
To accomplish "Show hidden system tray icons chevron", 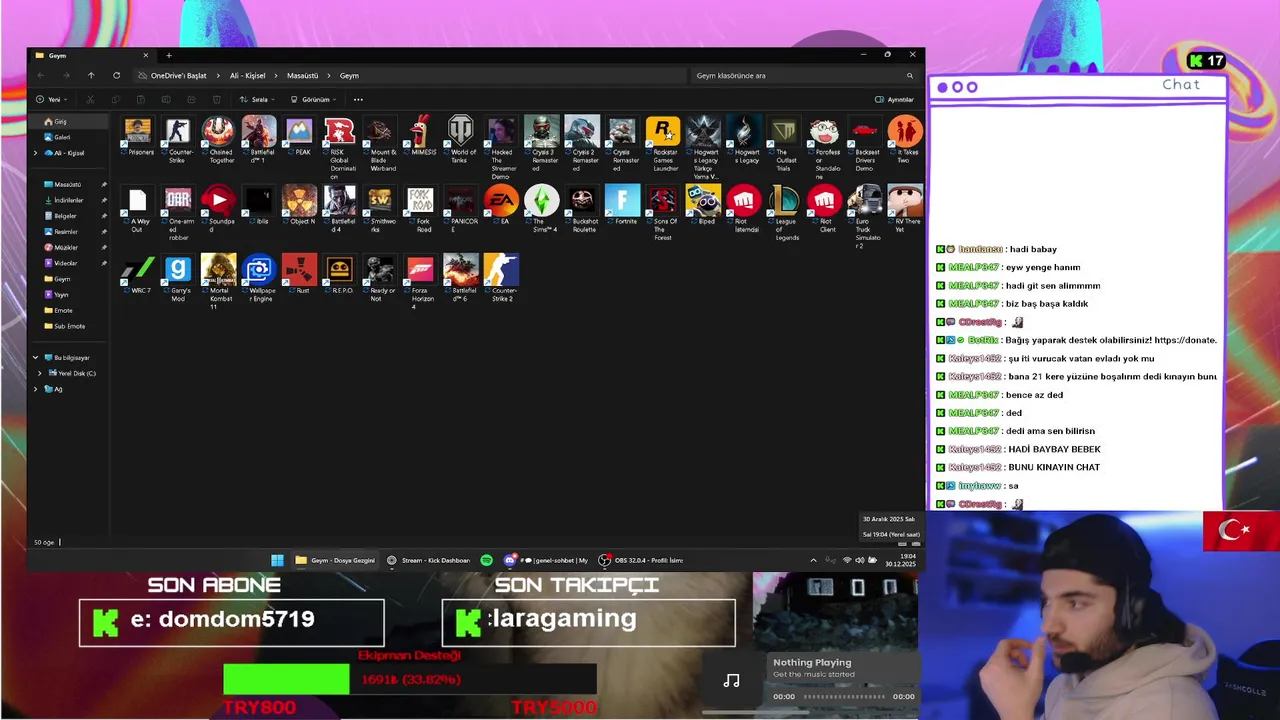I will (813, 560).
